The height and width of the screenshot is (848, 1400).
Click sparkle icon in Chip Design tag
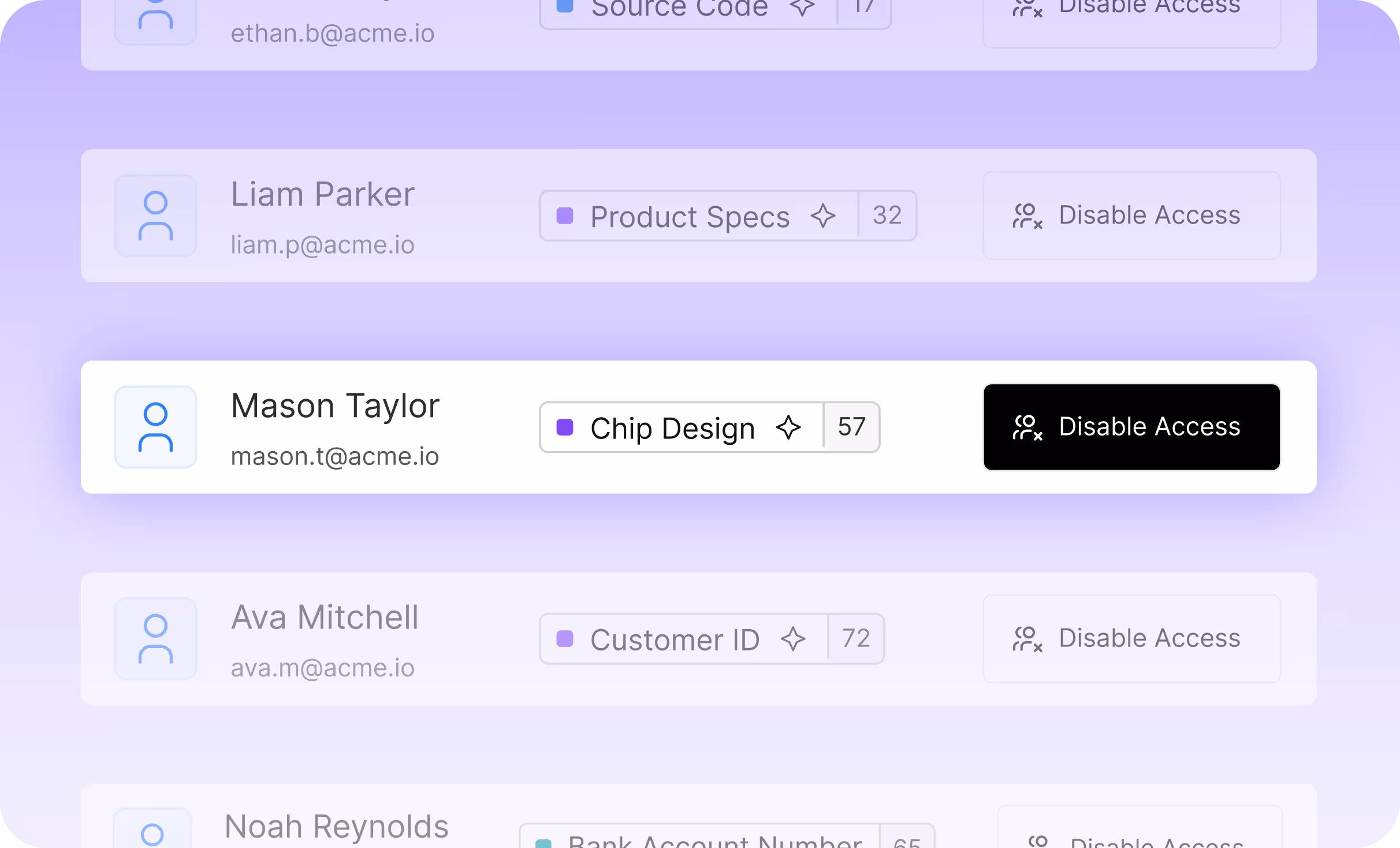[788, 427]
